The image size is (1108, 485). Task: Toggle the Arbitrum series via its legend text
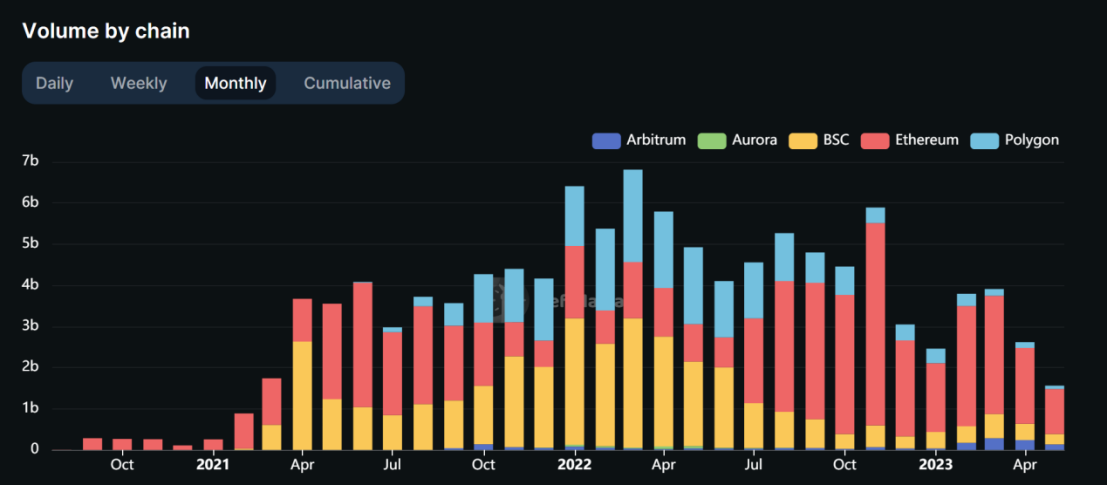(656, 140)
